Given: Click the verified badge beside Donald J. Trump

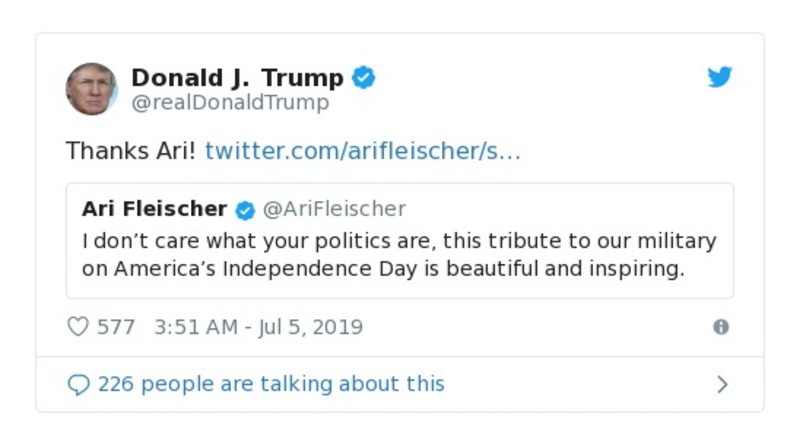Looking at the screenshot, I should point(364,77).
